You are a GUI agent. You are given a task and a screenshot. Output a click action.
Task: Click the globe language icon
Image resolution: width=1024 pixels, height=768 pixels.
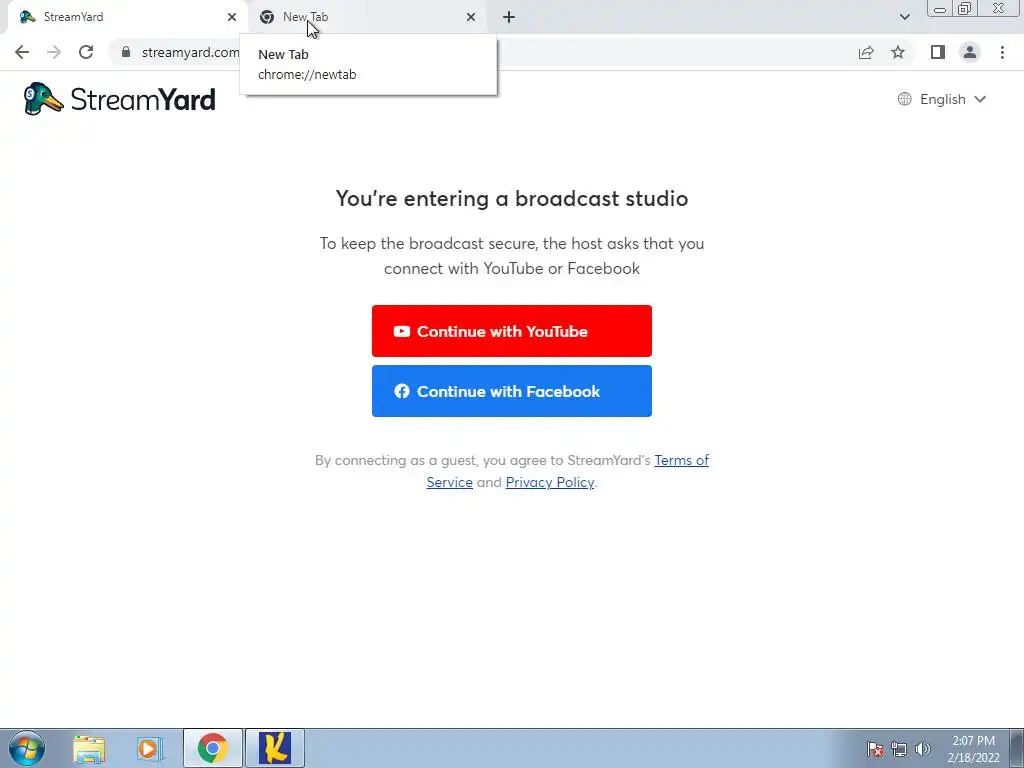click(904, 99)
